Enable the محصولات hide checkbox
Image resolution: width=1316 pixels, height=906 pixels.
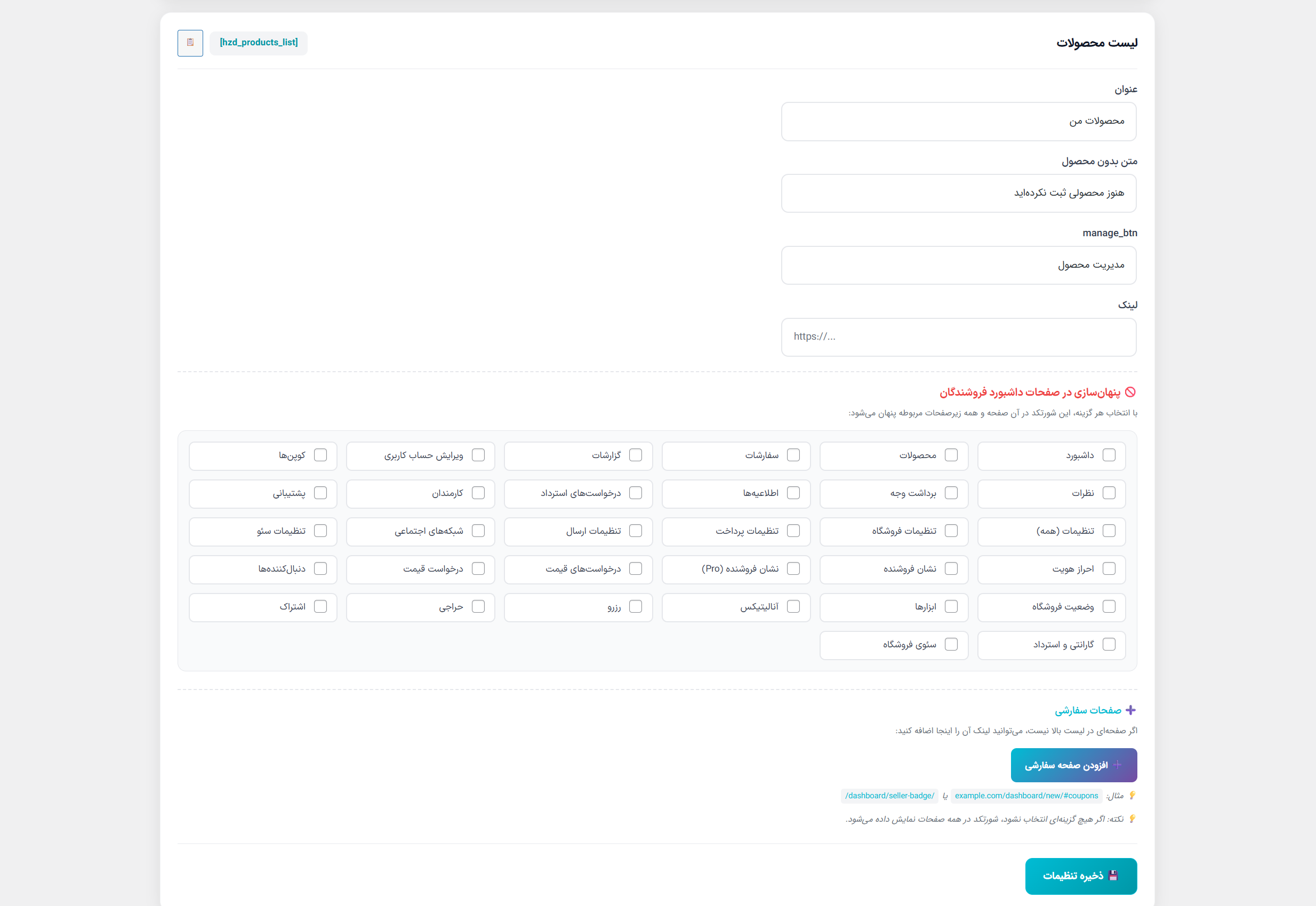point(951,455)
